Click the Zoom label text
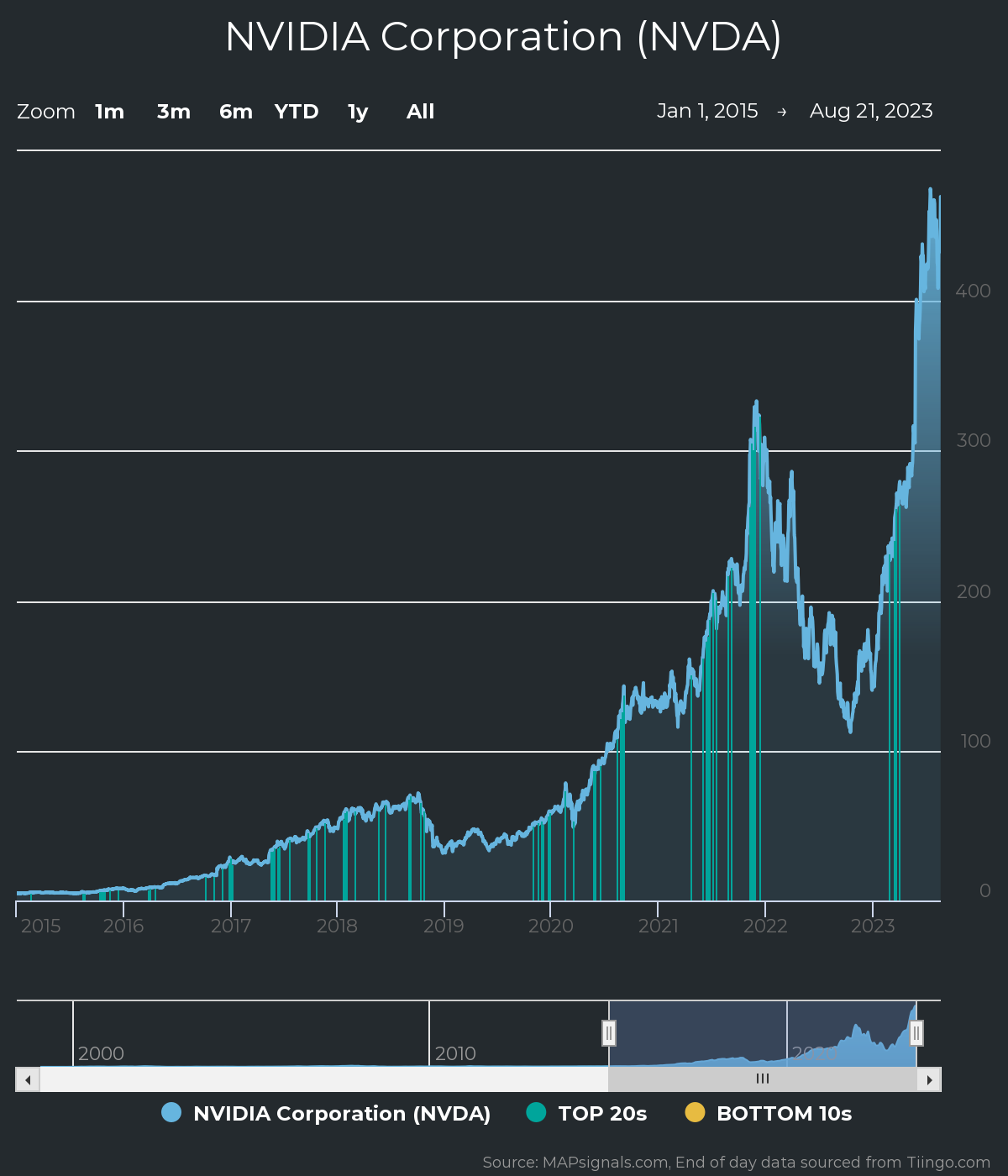The height and width of the screenshot is (1176, 1008). coord(46,112)
